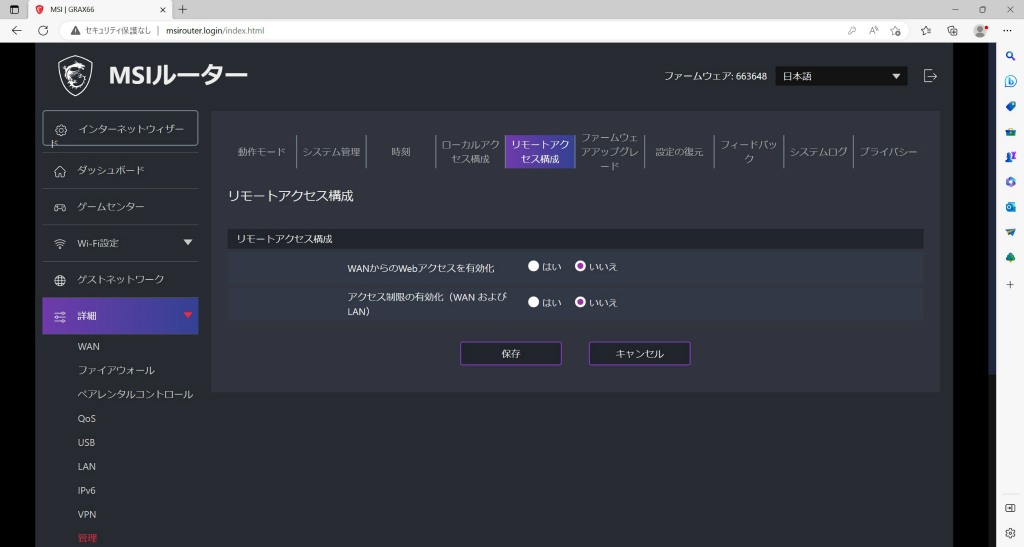Switch to 設定の復元 tab

pos(679,152)
